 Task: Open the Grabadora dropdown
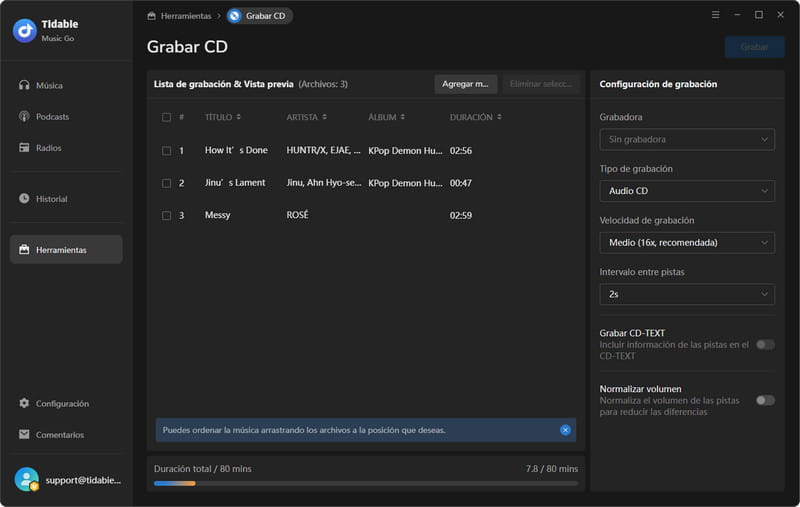[x=687, y=139]
